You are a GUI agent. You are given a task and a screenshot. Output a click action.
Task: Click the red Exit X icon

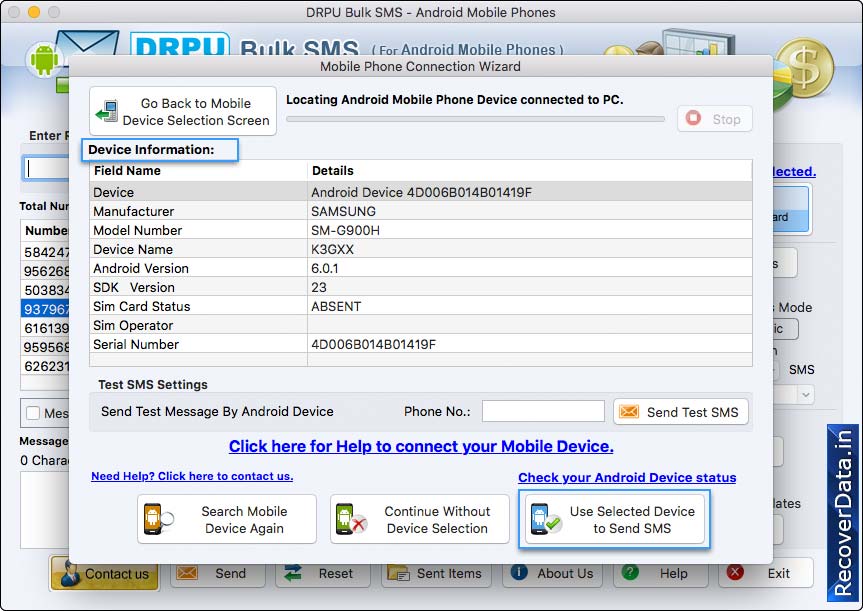[735, 572]
